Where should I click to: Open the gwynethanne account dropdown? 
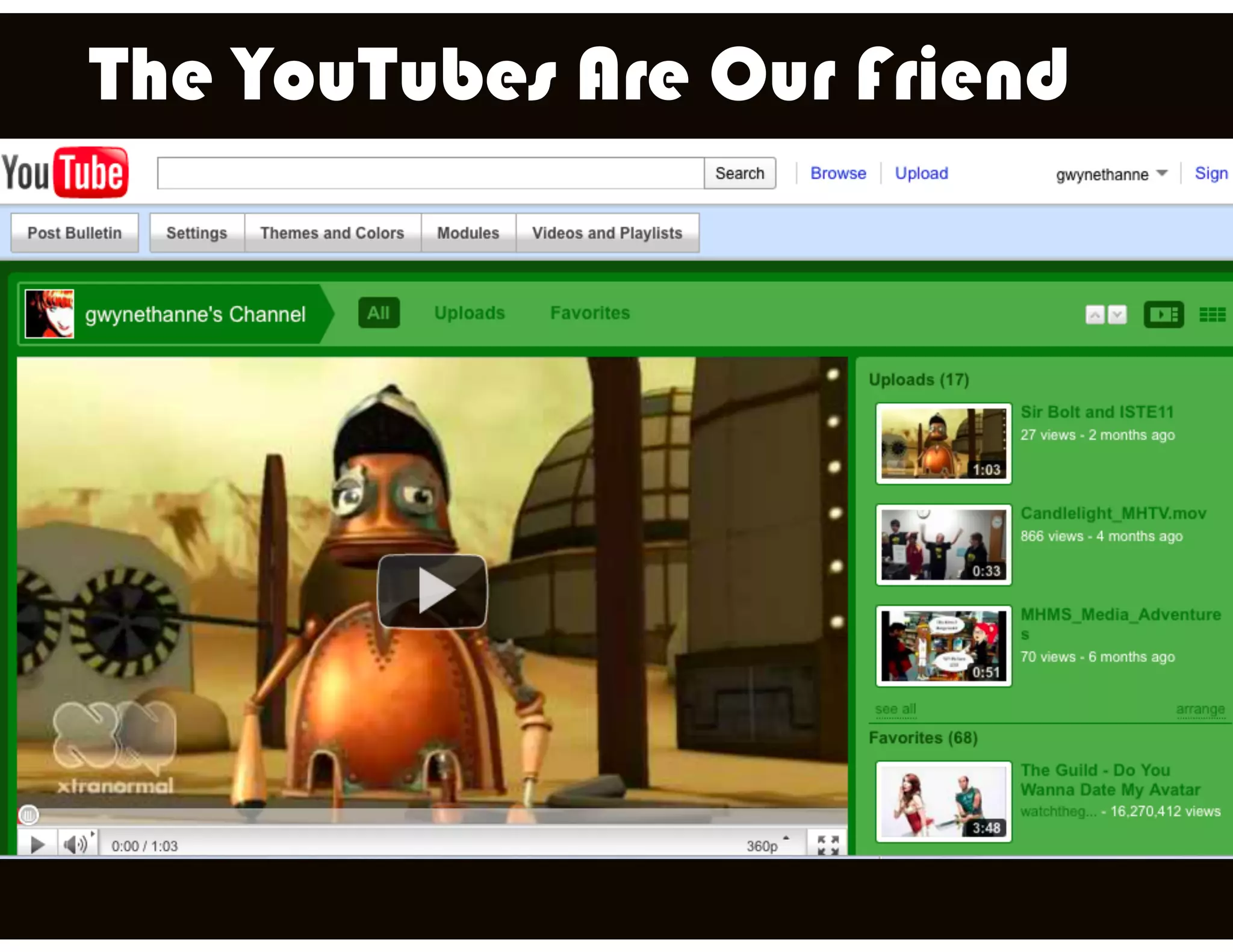pos(1111,175)
